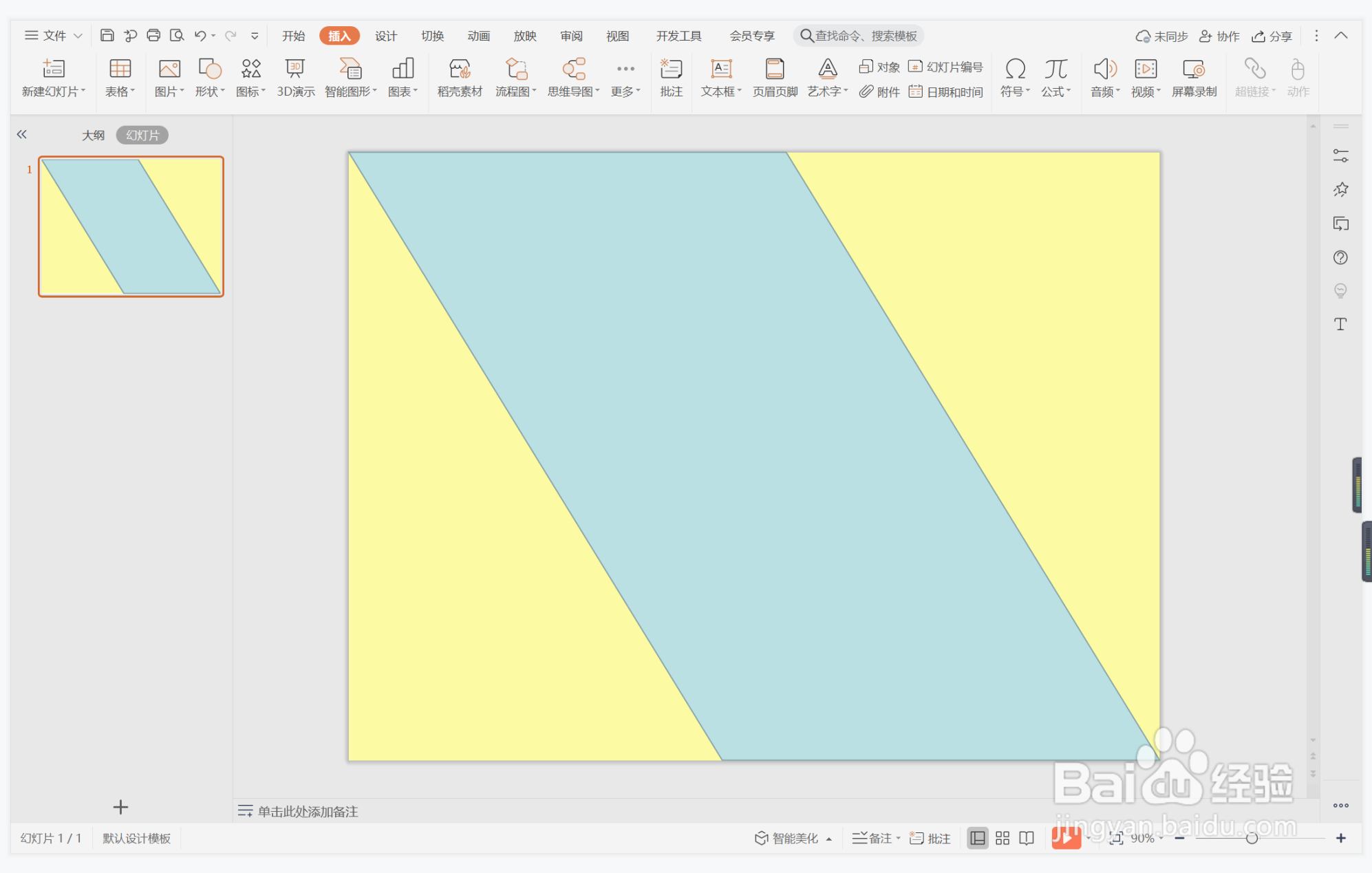Switch to slide sorter grid view
1372x873 pixels.
1003,838
